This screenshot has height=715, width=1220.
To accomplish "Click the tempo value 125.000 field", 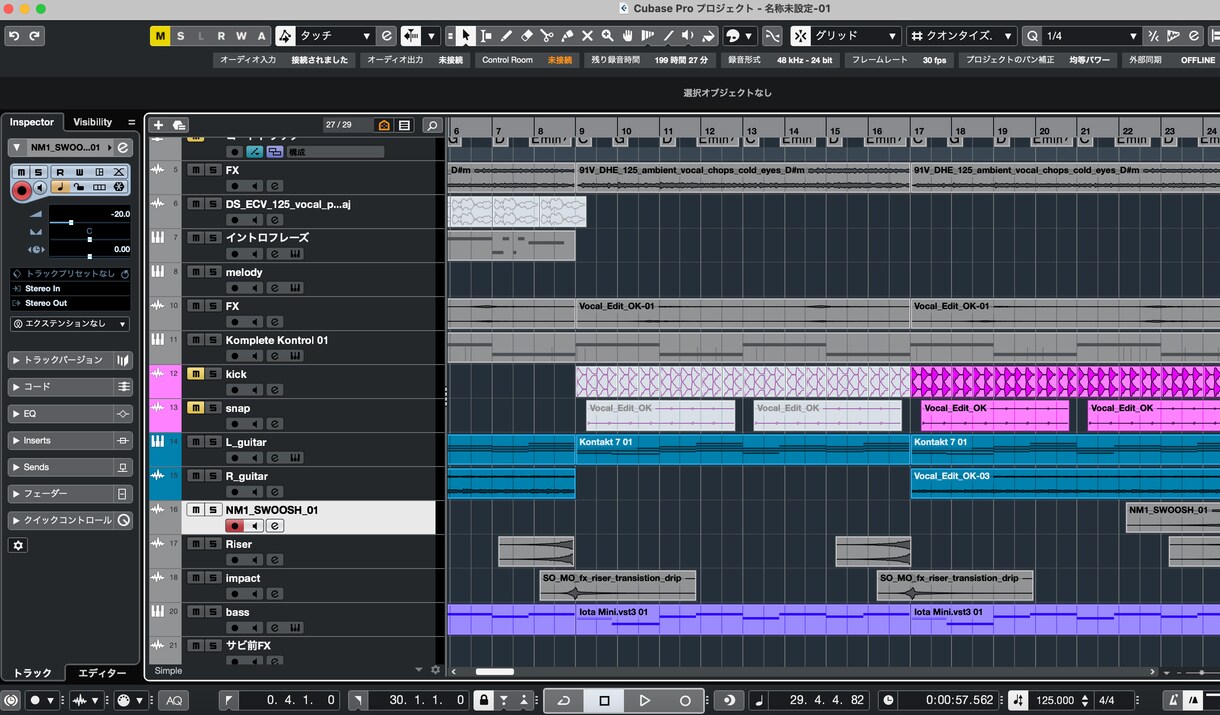I will pos(1055,700).
